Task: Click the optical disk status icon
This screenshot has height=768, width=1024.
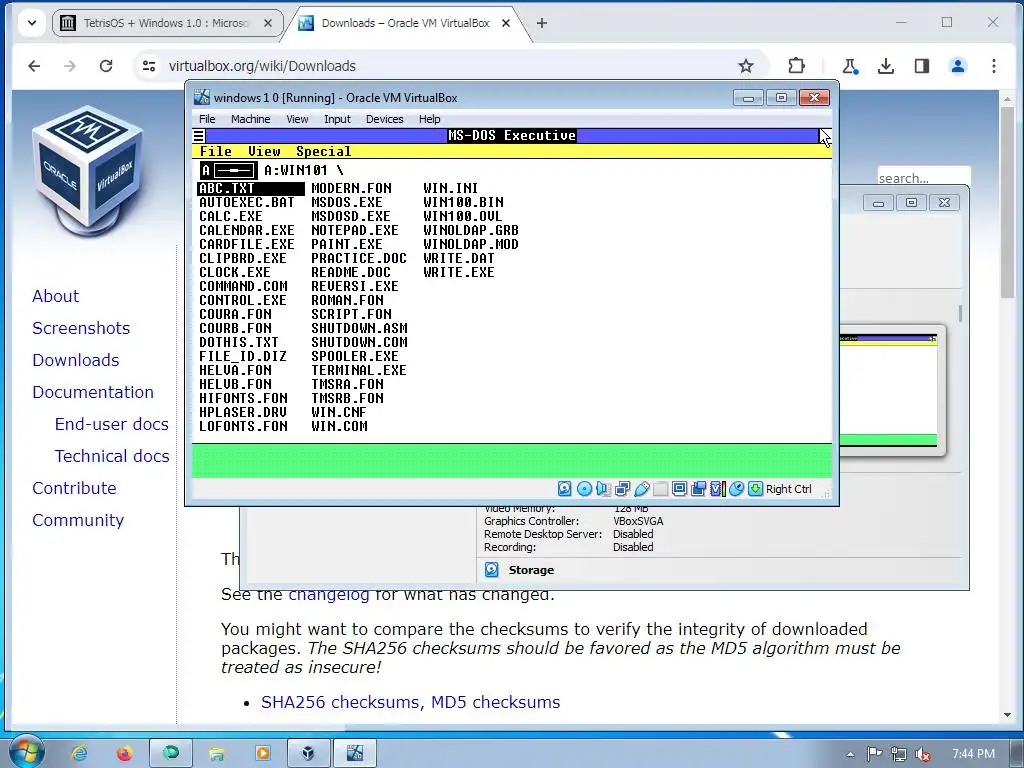Action: 584,488
